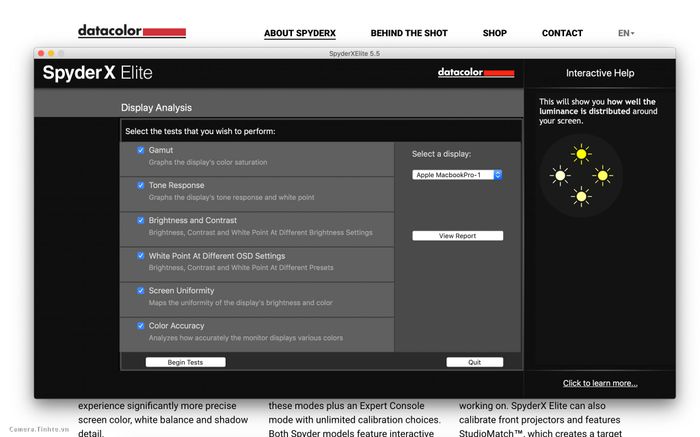Disable the Screen Uniformity test checkbox
The height and width of the screenshot is (437, 700).
tap(141, 291)
